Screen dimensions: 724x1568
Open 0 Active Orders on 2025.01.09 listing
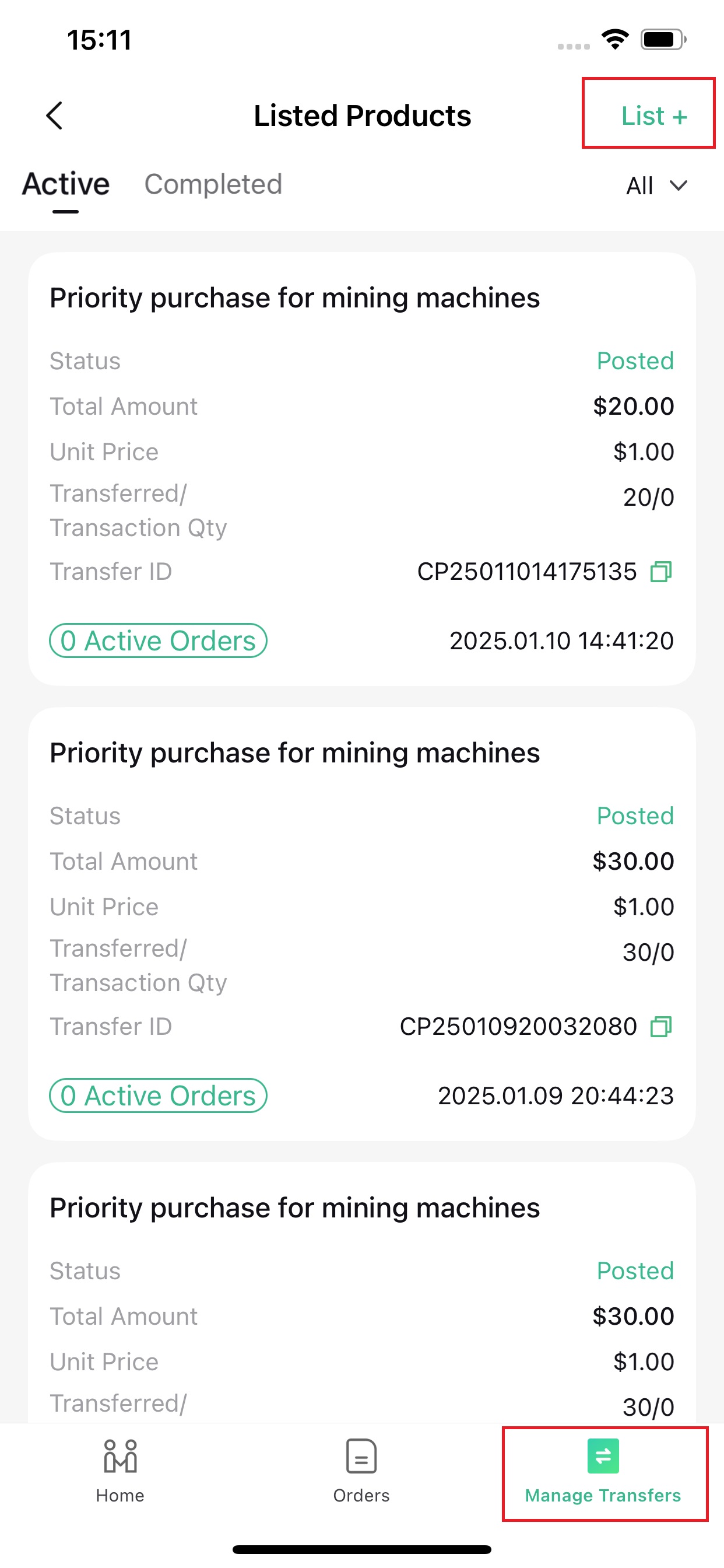click(x=158, y=1095)
